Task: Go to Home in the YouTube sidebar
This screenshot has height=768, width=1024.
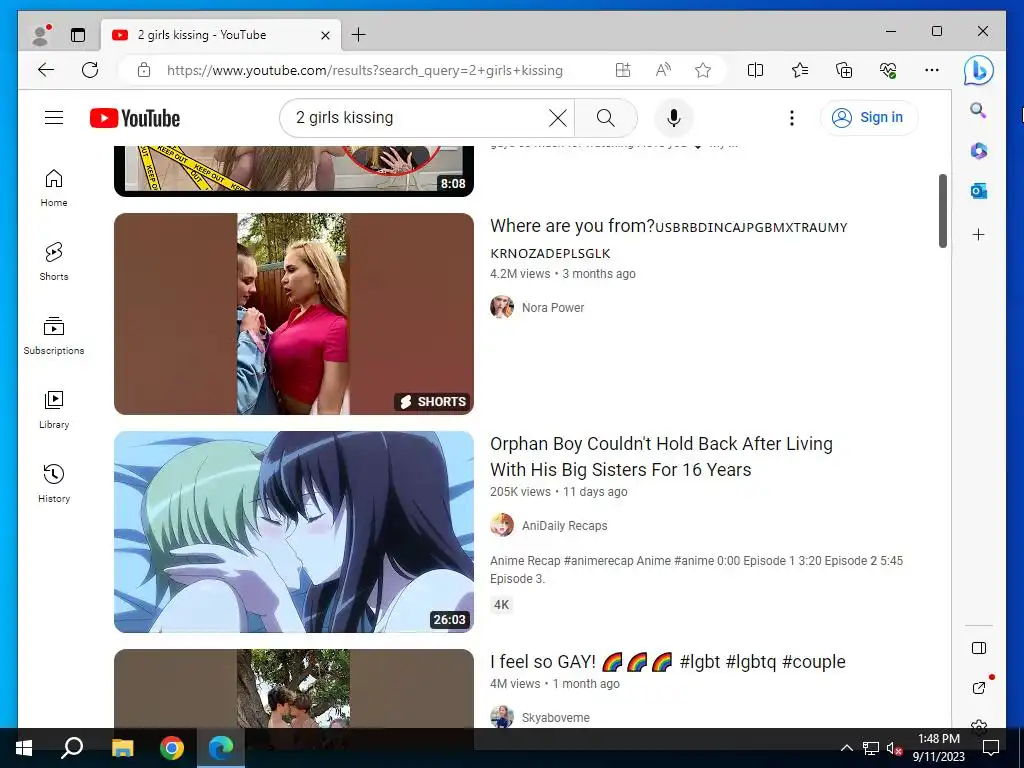Action: 54,188
